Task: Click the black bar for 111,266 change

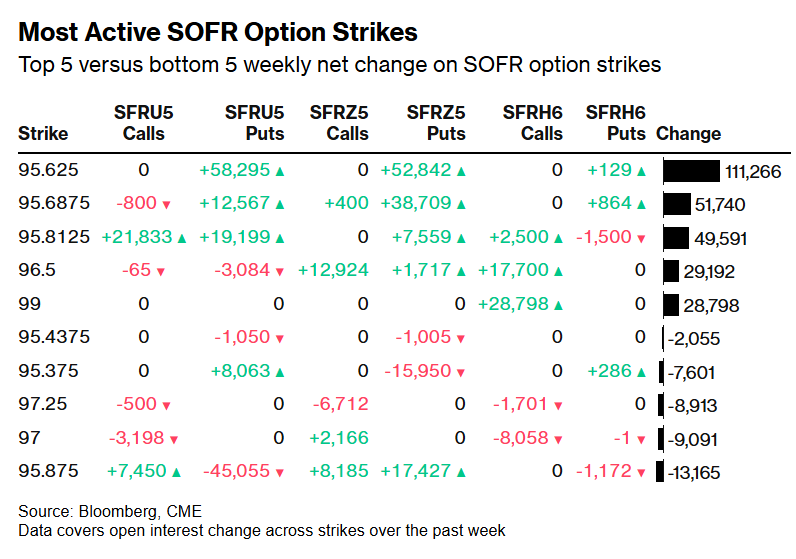Action: pyautogui.click(x=691, y=172)
